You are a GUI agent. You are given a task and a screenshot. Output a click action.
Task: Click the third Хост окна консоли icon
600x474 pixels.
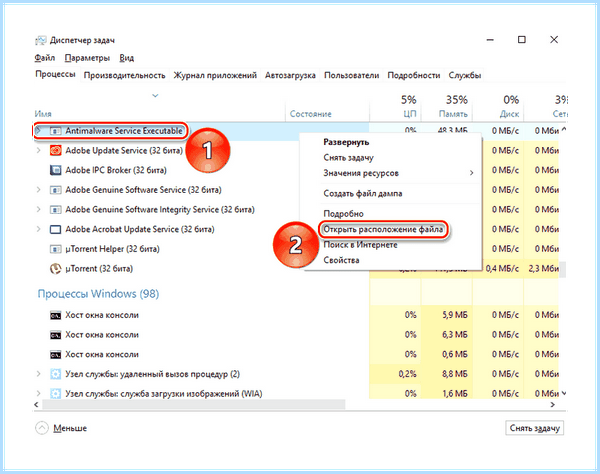[55, 355]
